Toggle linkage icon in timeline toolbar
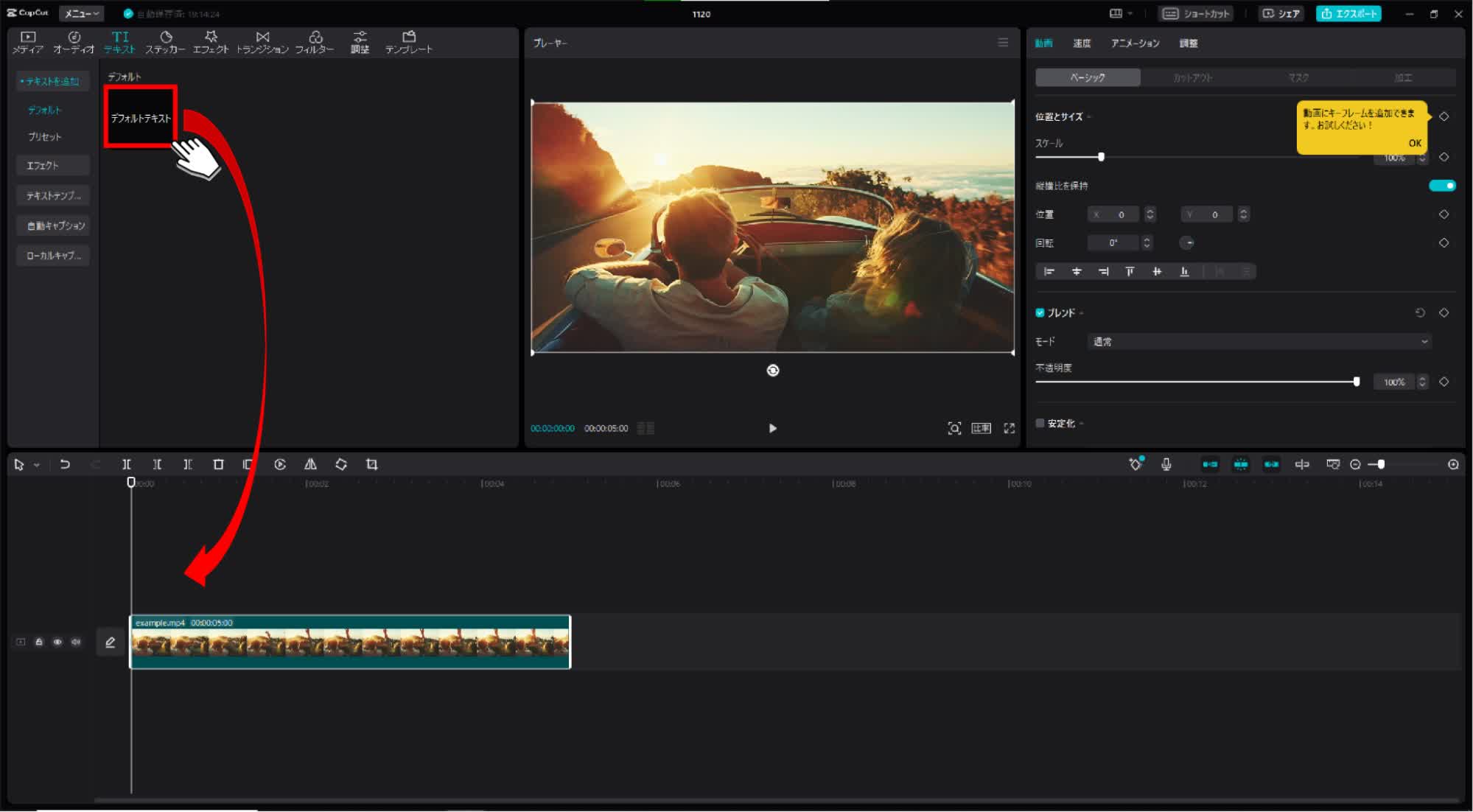The width and height of the screenshot is (1473, 812). click(x=1271, y=464)
